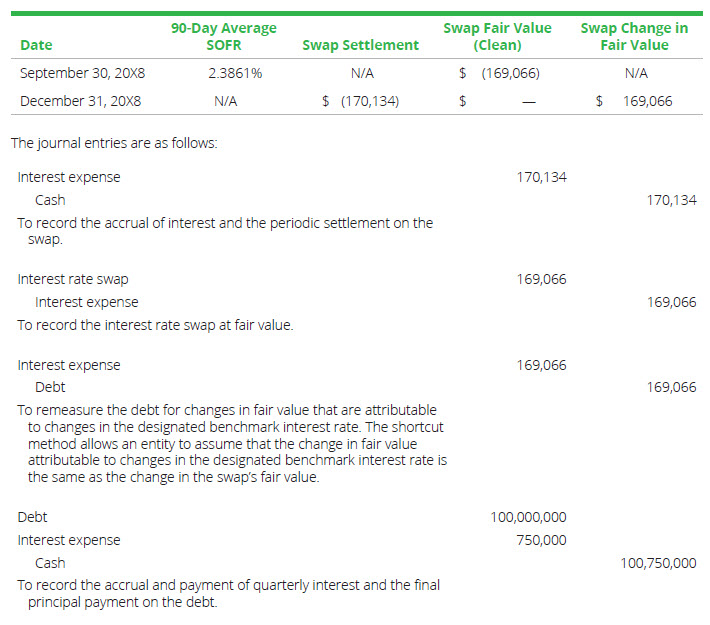Click the 100,750,000 cash credit amount
This screenshot has width=710, height=625.
click(658, 563)
